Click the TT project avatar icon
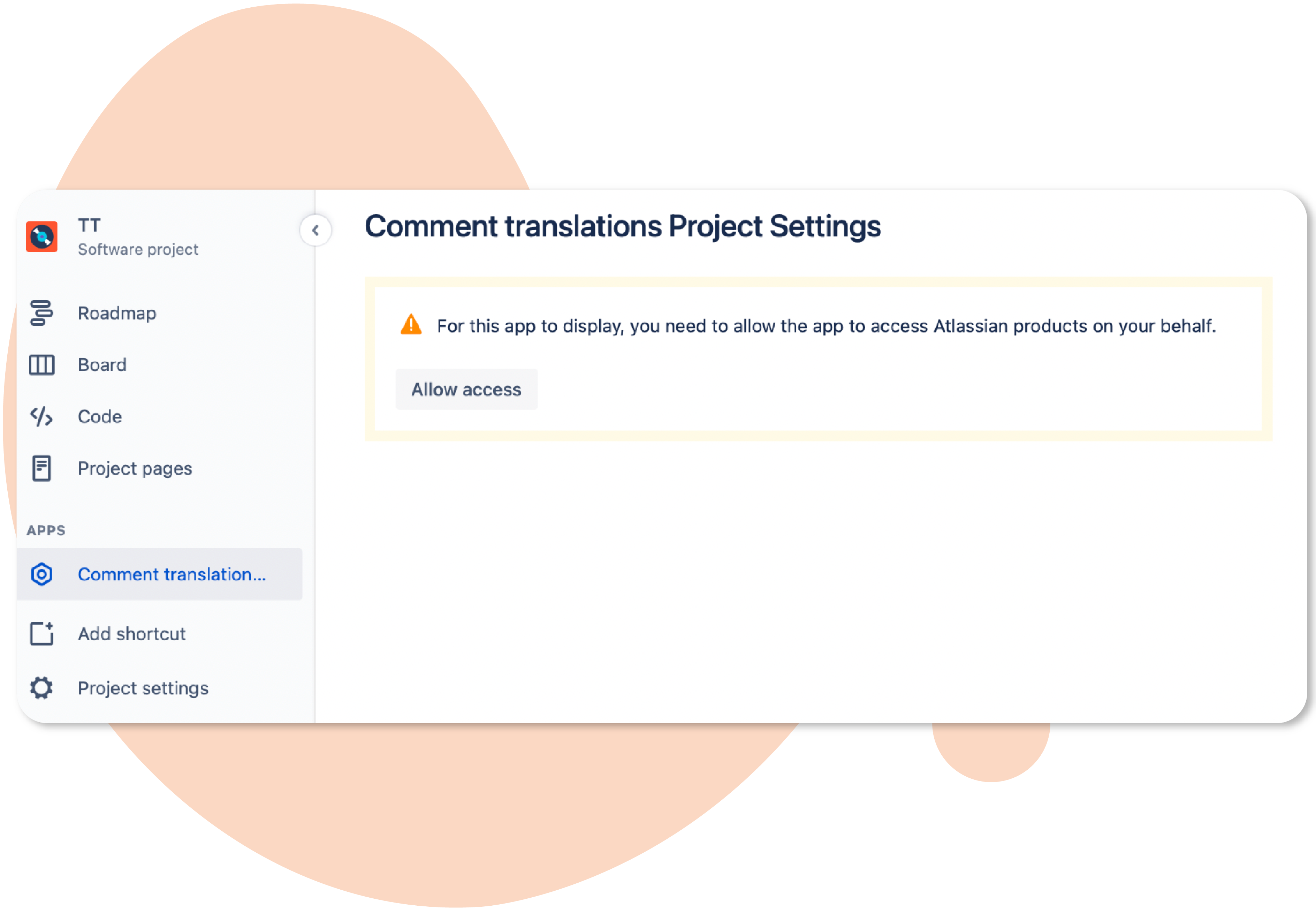 point(42,236)
